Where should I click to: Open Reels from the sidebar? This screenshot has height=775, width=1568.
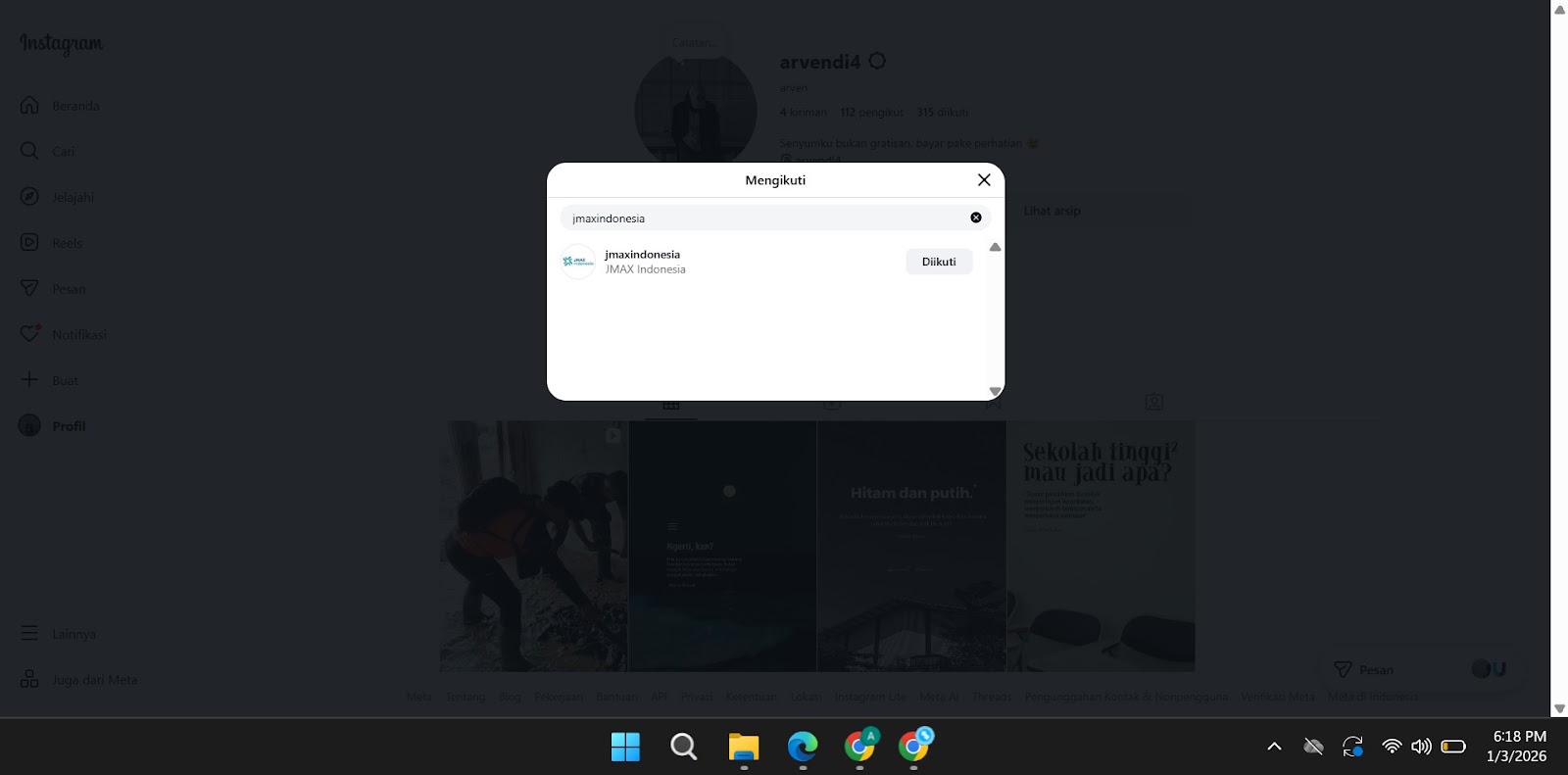pos(30,243)
